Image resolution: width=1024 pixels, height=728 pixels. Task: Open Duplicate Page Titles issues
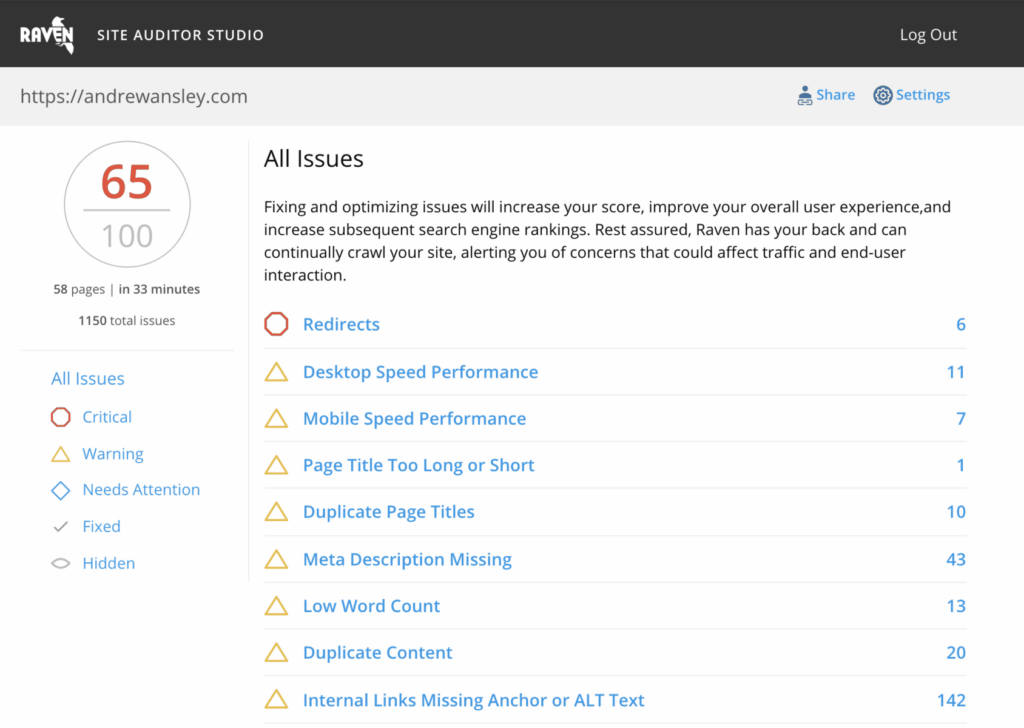pyautogui.click(x=388, y=512)
